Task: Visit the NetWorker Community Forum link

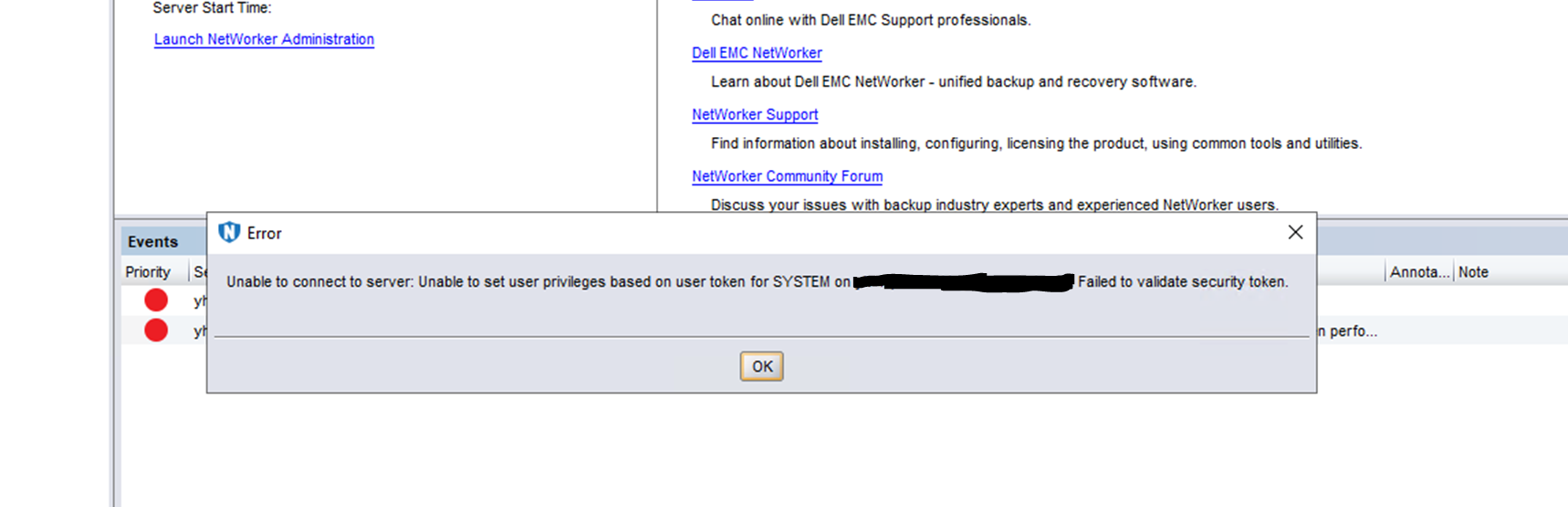Action: point(787,176)
